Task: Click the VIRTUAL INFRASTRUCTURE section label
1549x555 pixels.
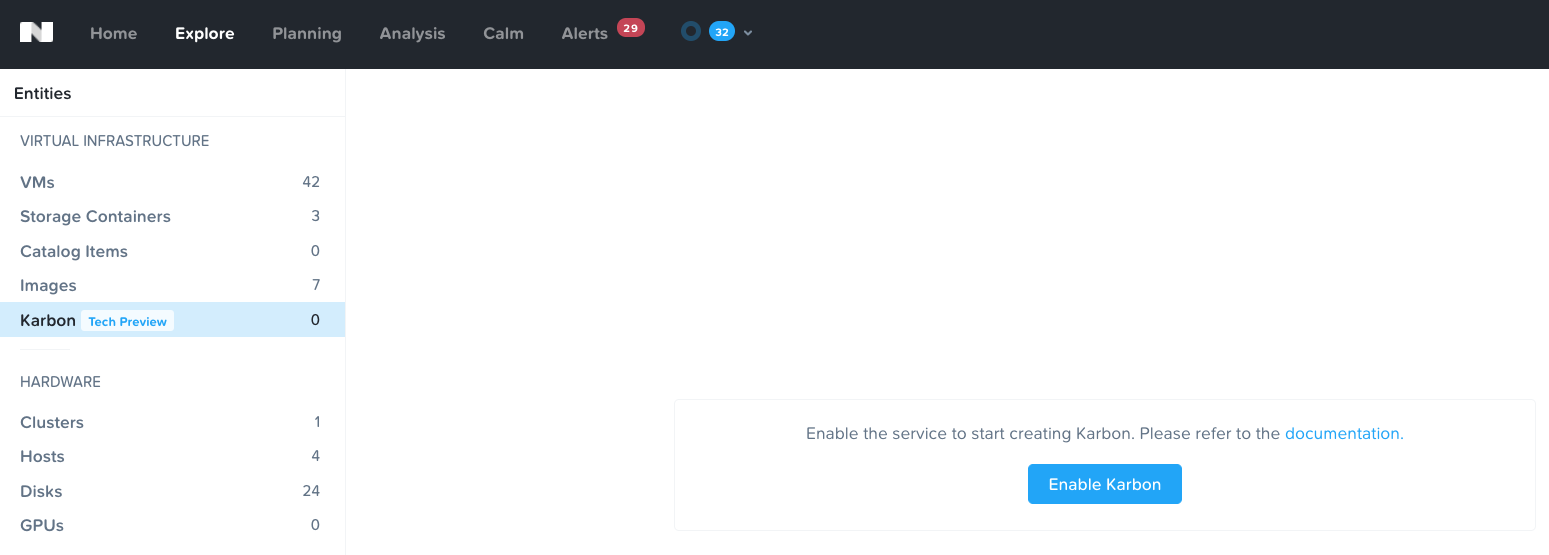Action: tap(115, 141)
